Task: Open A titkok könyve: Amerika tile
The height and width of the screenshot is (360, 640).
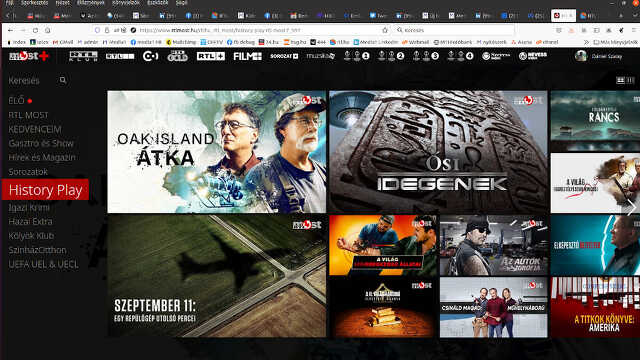Action: 596,307
